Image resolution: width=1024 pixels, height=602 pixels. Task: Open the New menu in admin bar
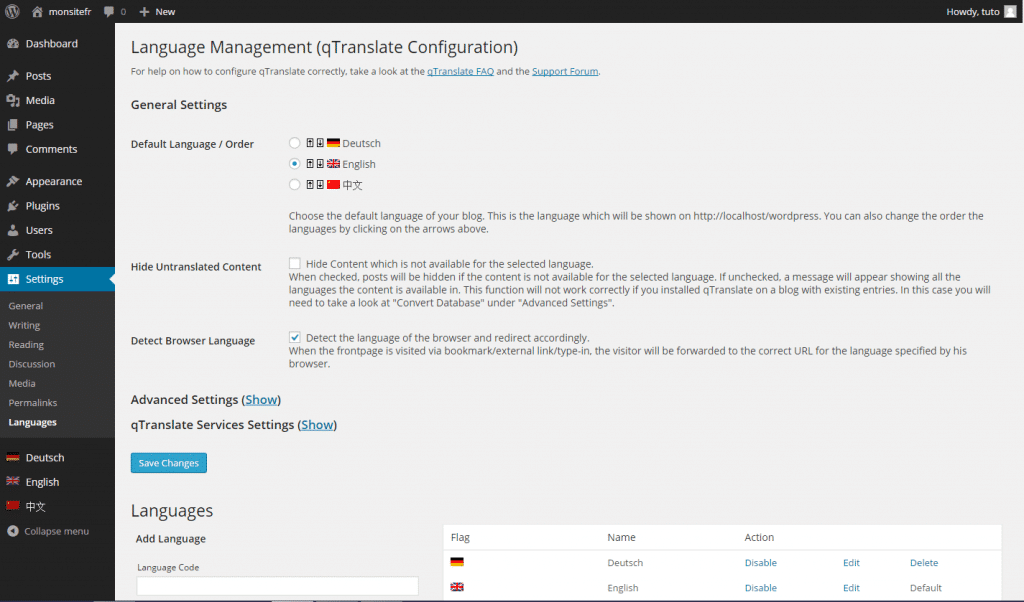(x=157, y=12)
